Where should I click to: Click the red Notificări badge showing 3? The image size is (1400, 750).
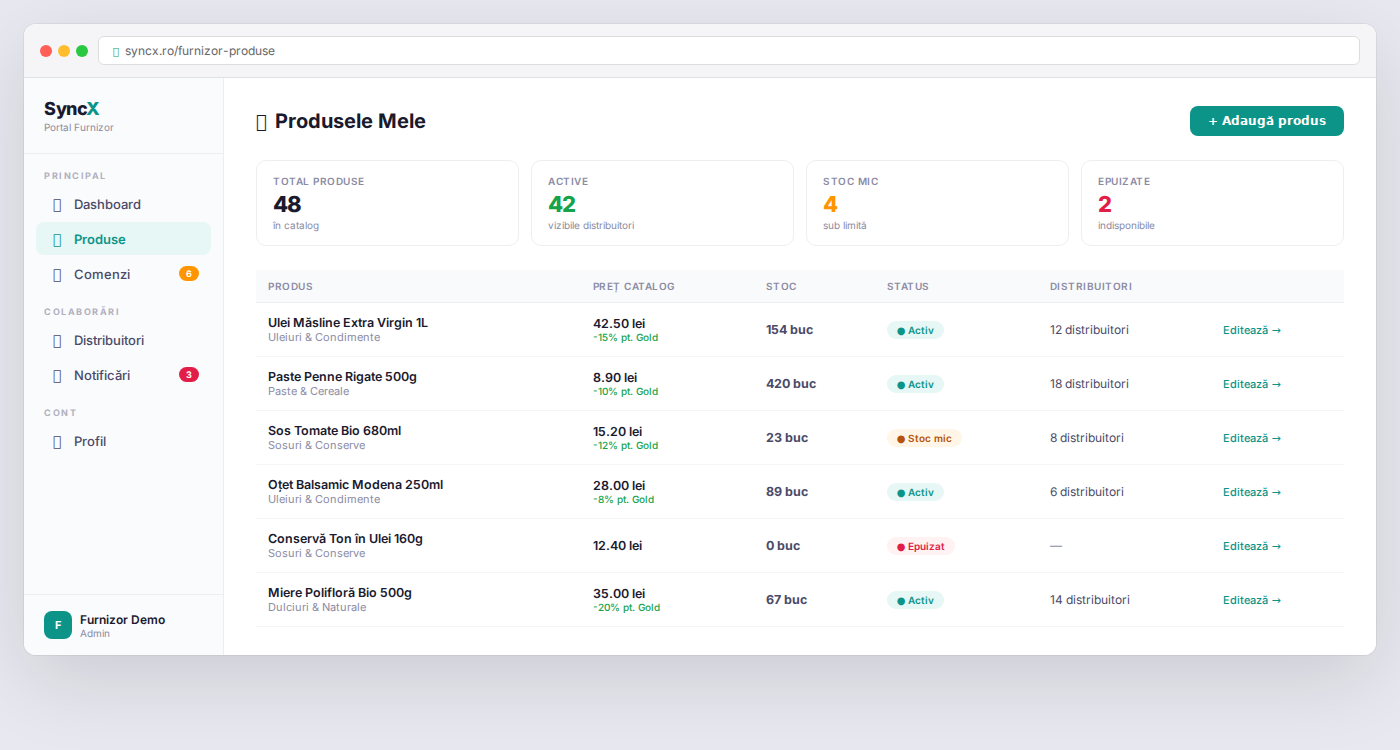(188, 375)
